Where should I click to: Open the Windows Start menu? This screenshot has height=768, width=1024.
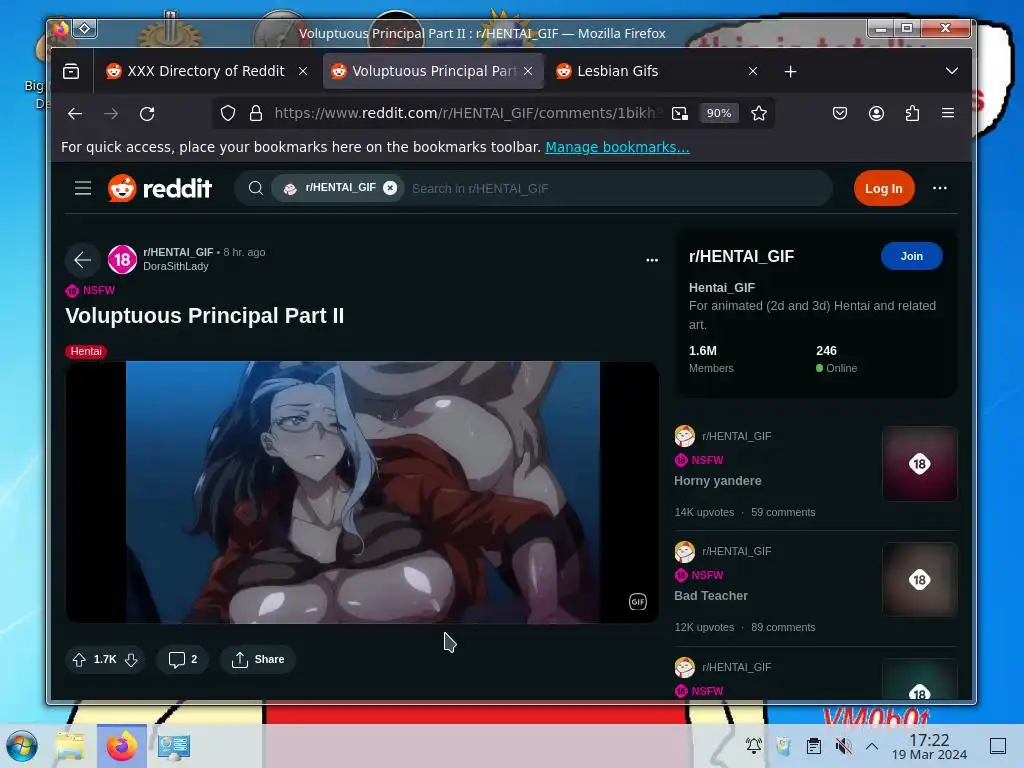pos(22,746)
